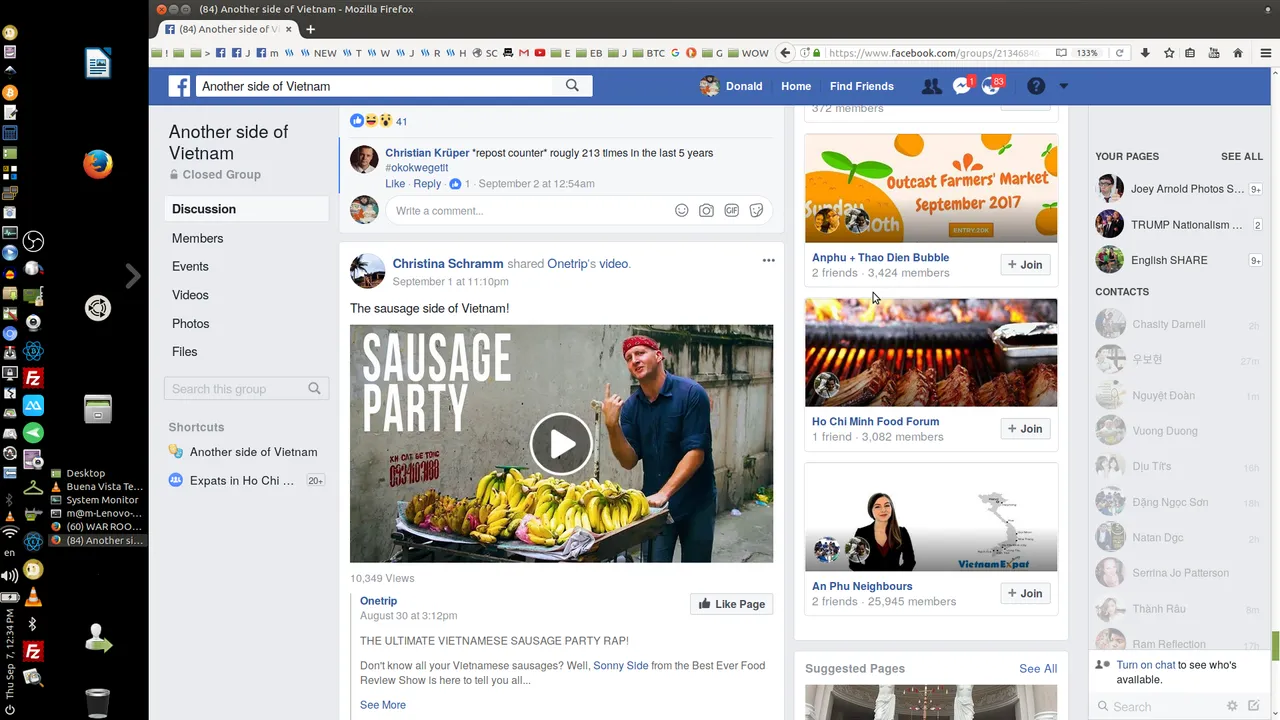The width and height of the screenshot is (1280, 720).
Task: See all of your pages
Action: [1242, 157]
